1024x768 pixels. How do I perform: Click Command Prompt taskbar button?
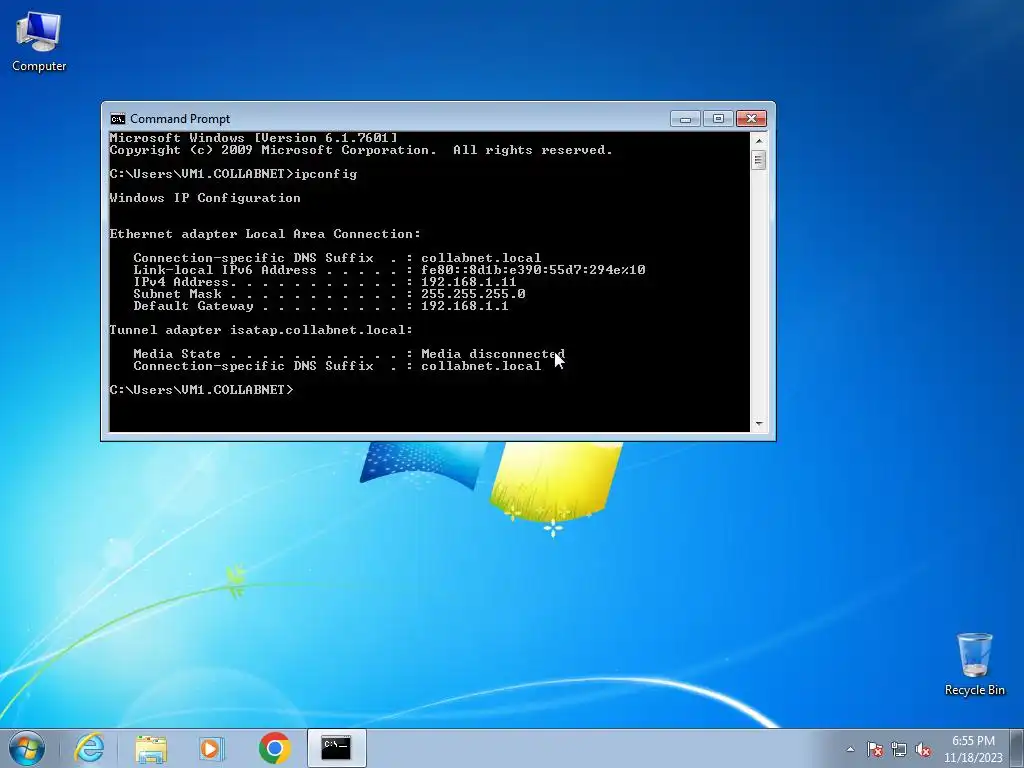(x=336, y=748)
